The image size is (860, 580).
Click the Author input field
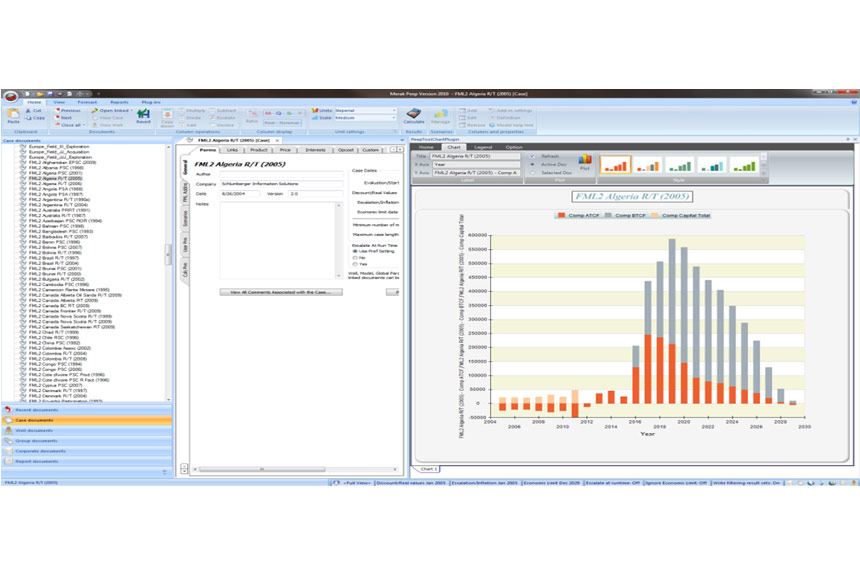(x=280, y=173)
